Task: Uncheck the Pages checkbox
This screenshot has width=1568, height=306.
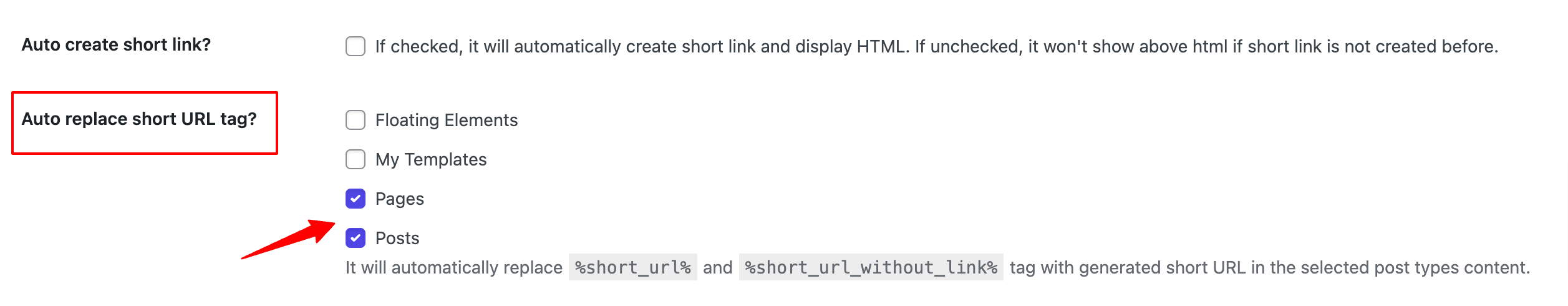Action: click(x=356, y=199)
